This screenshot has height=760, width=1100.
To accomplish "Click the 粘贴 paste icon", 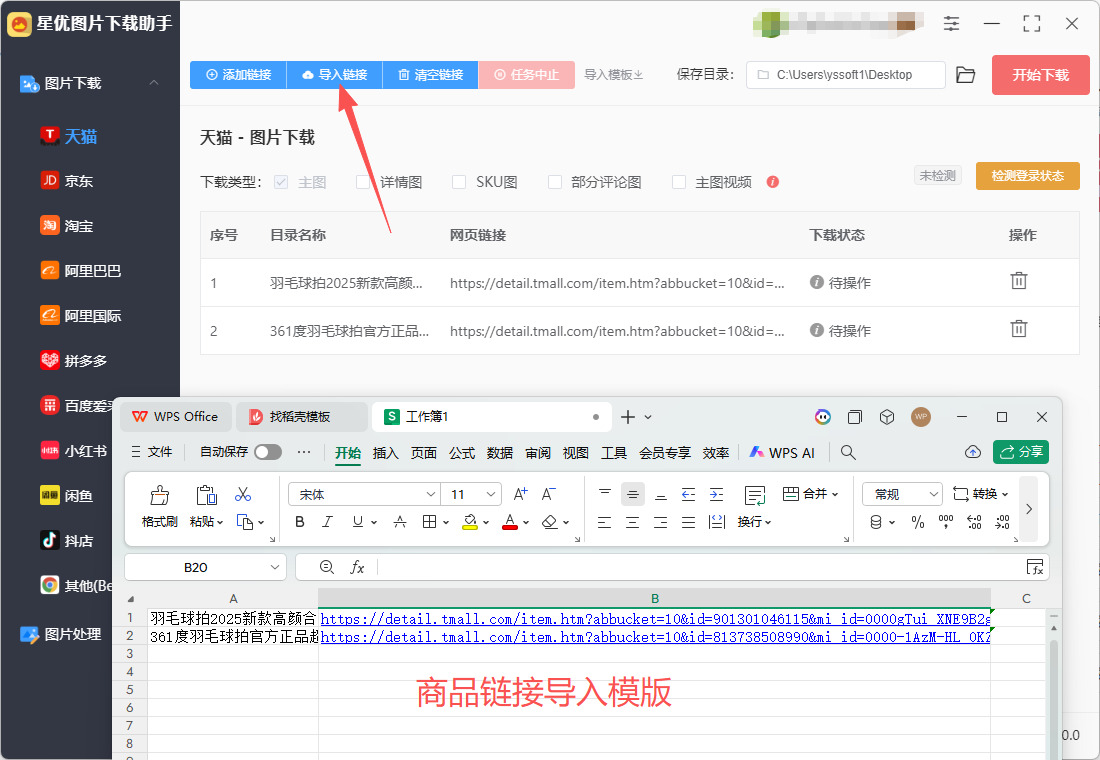I will pos(206,495).
